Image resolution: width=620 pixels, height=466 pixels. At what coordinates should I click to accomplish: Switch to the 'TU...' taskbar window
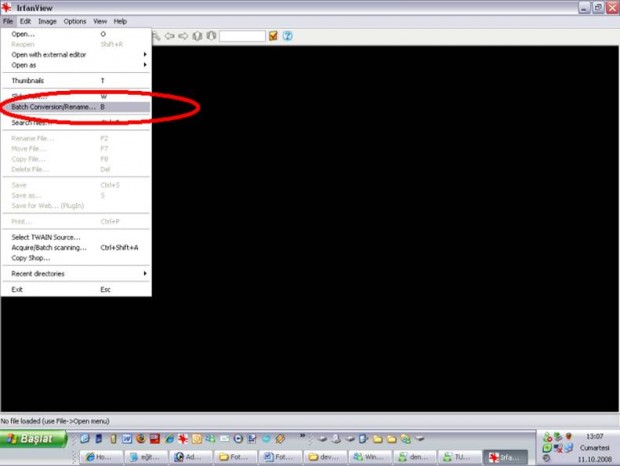(460, 457)
